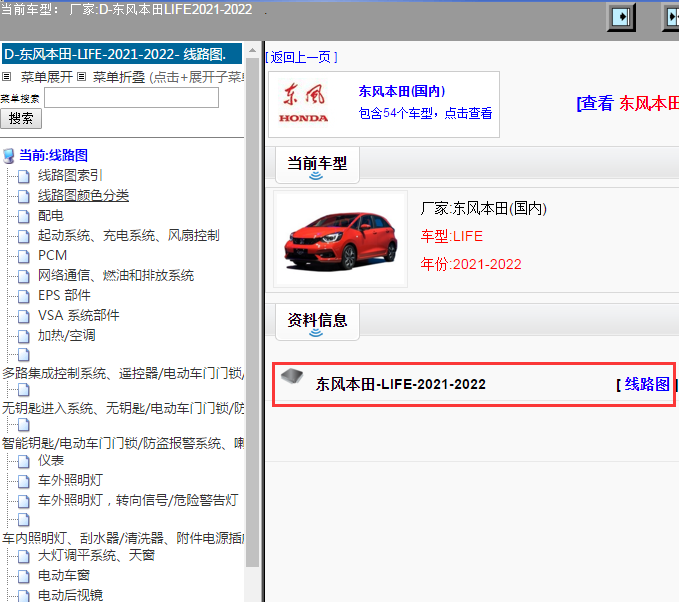679x602 pixels.
Task: Open the 线路图 link in 资料信息
Action: pos(647,384)
